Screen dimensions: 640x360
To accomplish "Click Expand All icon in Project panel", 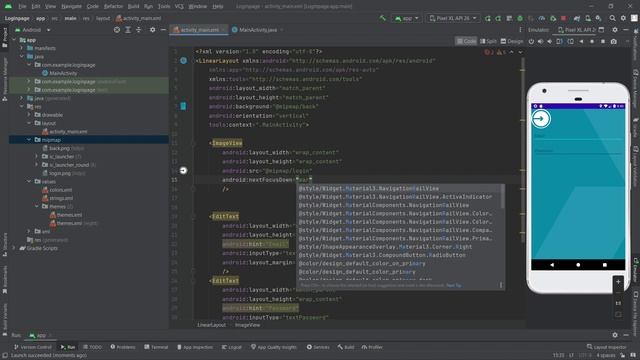I will click(128, 30).
